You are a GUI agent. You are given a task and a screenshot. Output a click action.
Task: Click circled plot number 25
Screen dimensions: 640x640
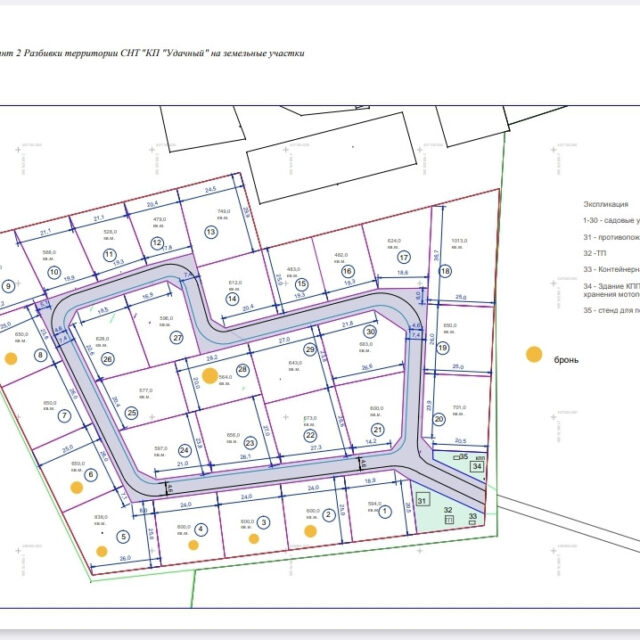pos(131,413)
